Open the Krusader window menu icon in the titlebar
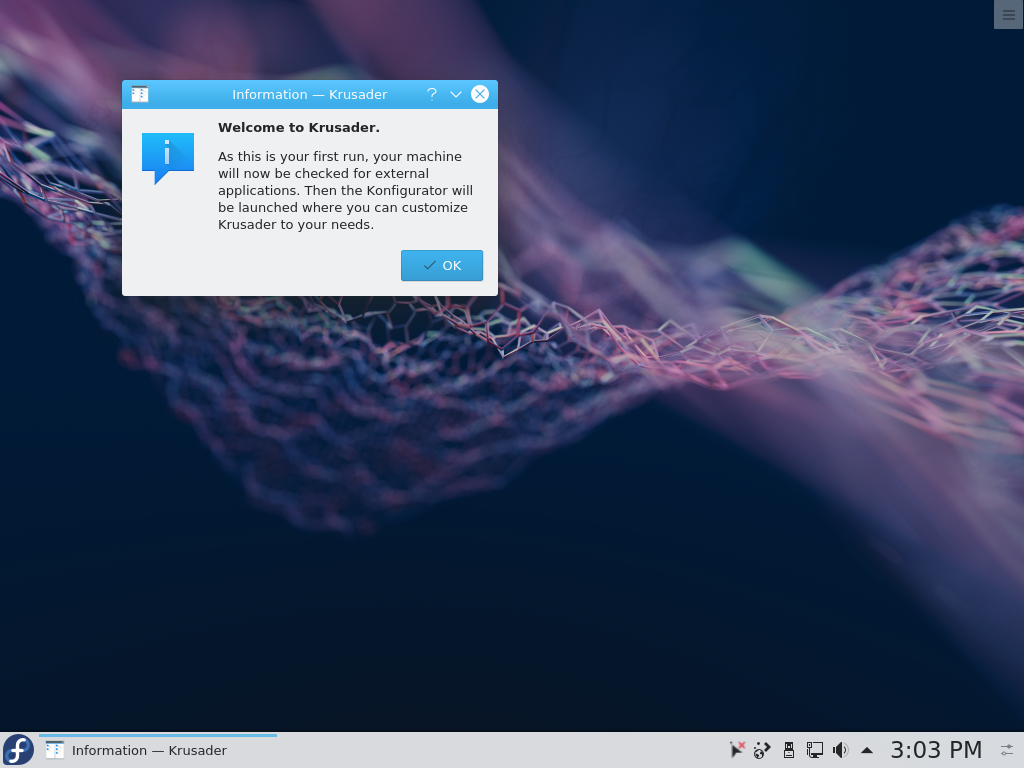1024x768 pixels. point(140,94)
